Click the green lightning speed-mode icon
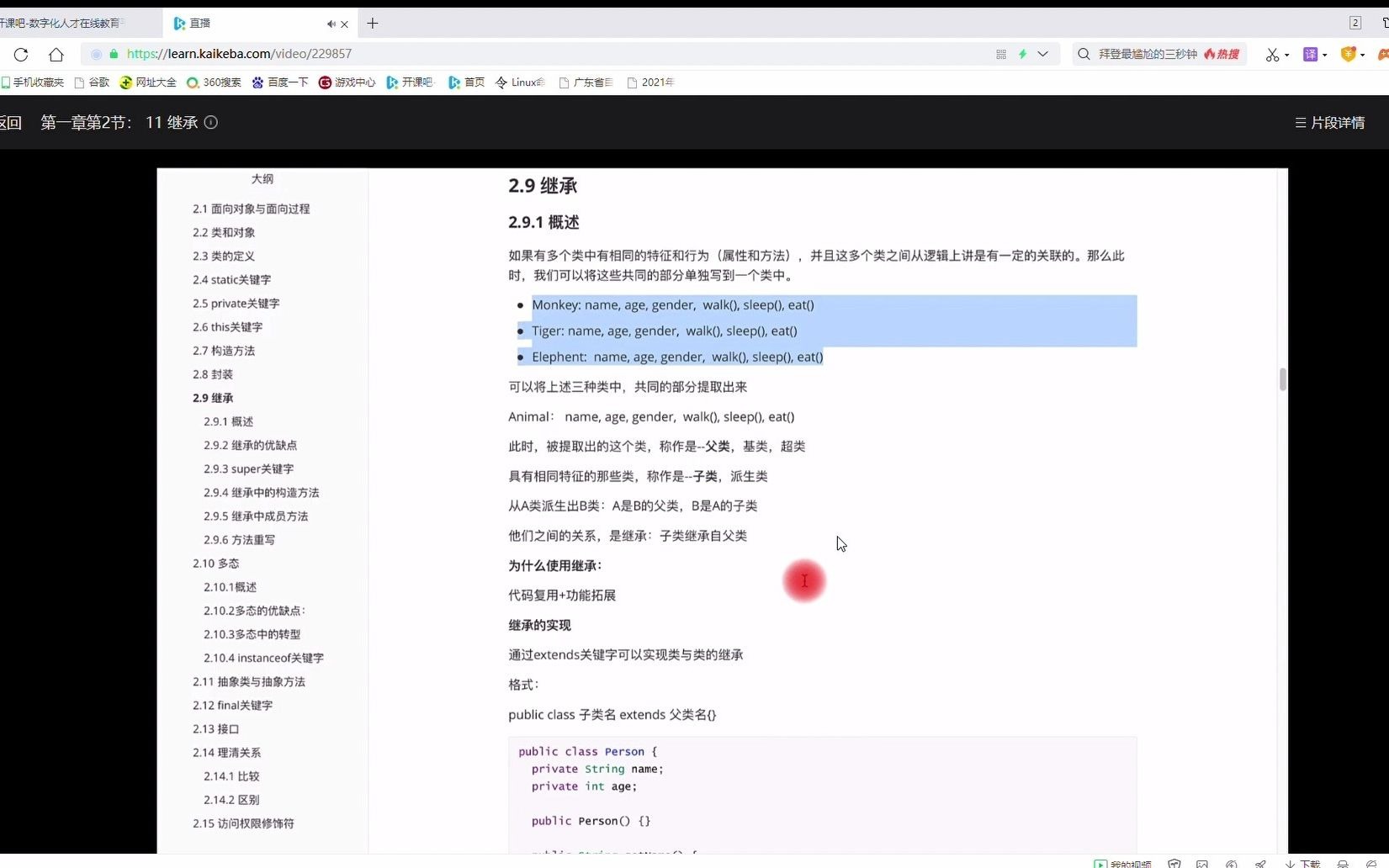The height and width of the screenshot is (868, 1389). tap(1022, 54)
